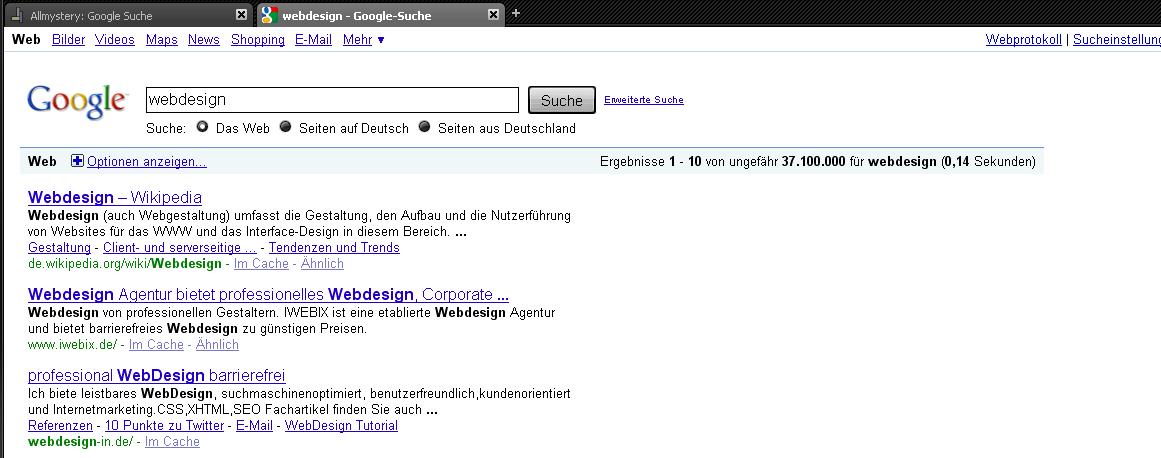The height and width of the screenshot is (458, 1161).
Task: Open Maps in top navigation
Action: point(161,40)
